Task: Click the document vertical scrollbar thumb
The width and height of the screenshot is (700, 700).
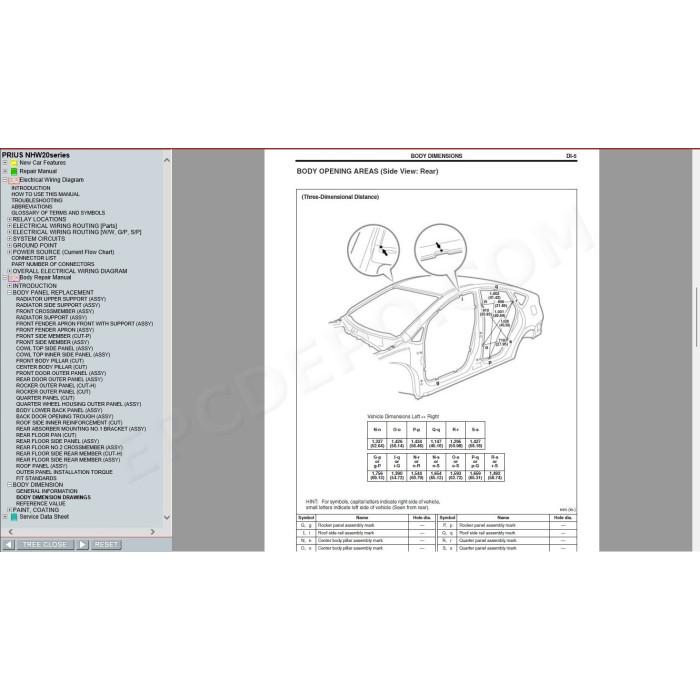Action: click(696, 317)
